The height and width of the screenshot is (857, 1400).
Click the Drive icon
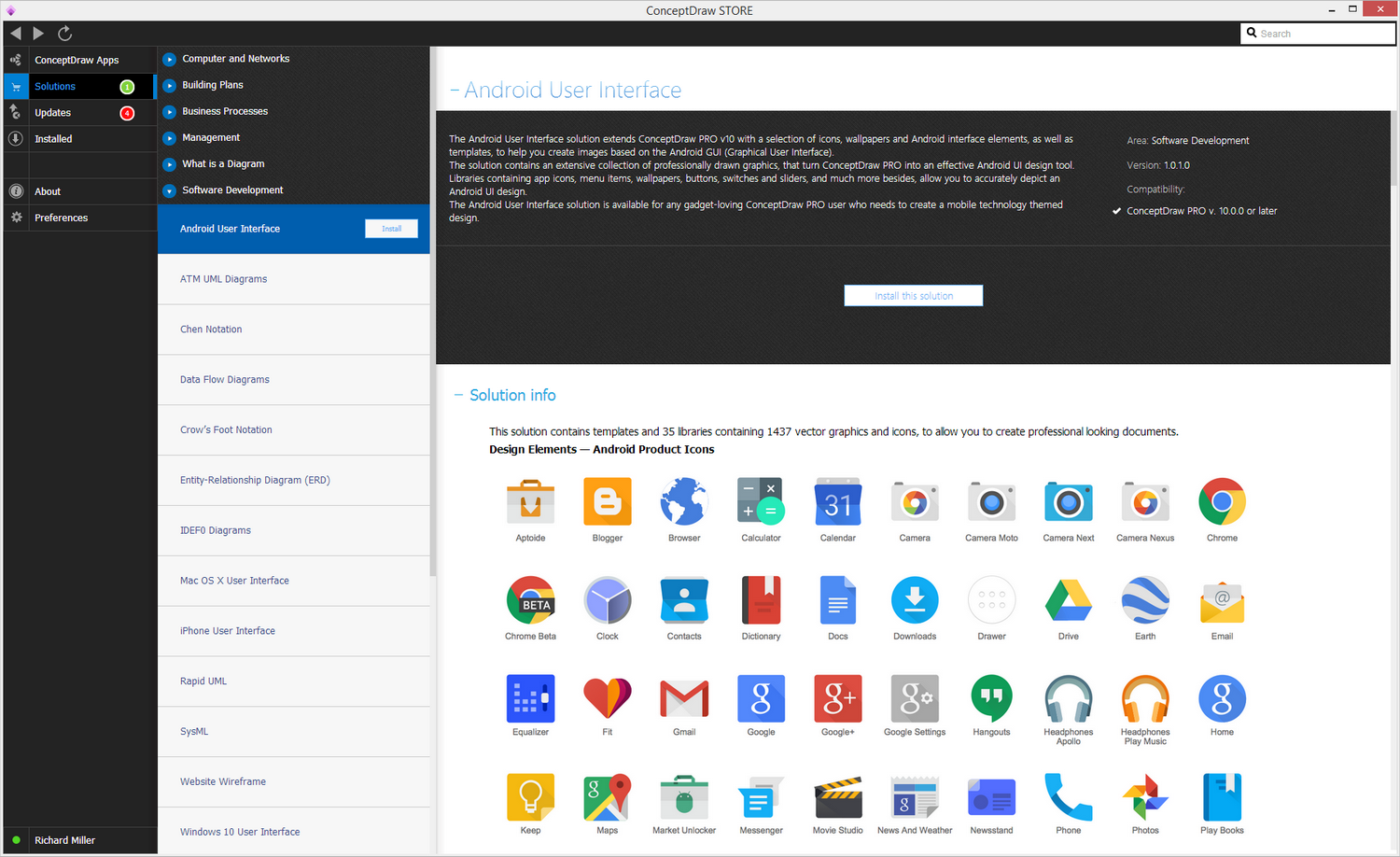(x=1069, y=600)
